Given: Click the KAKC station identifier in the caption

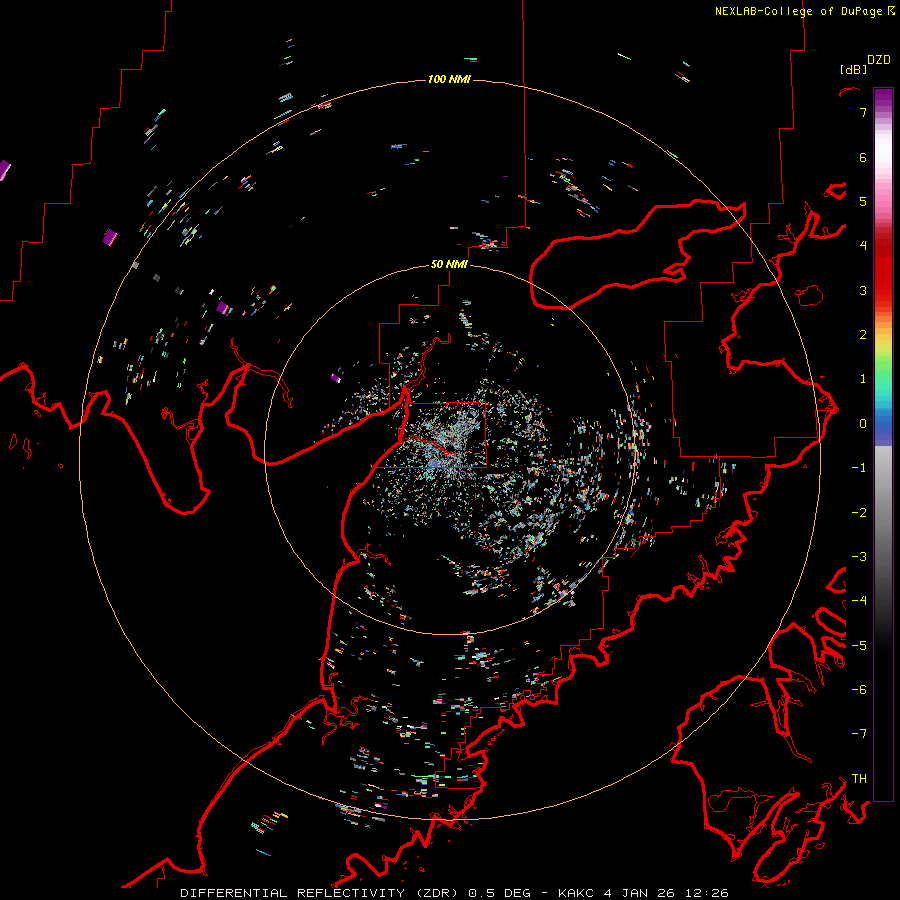Looking at the screenshot, I should pos(576,893).
